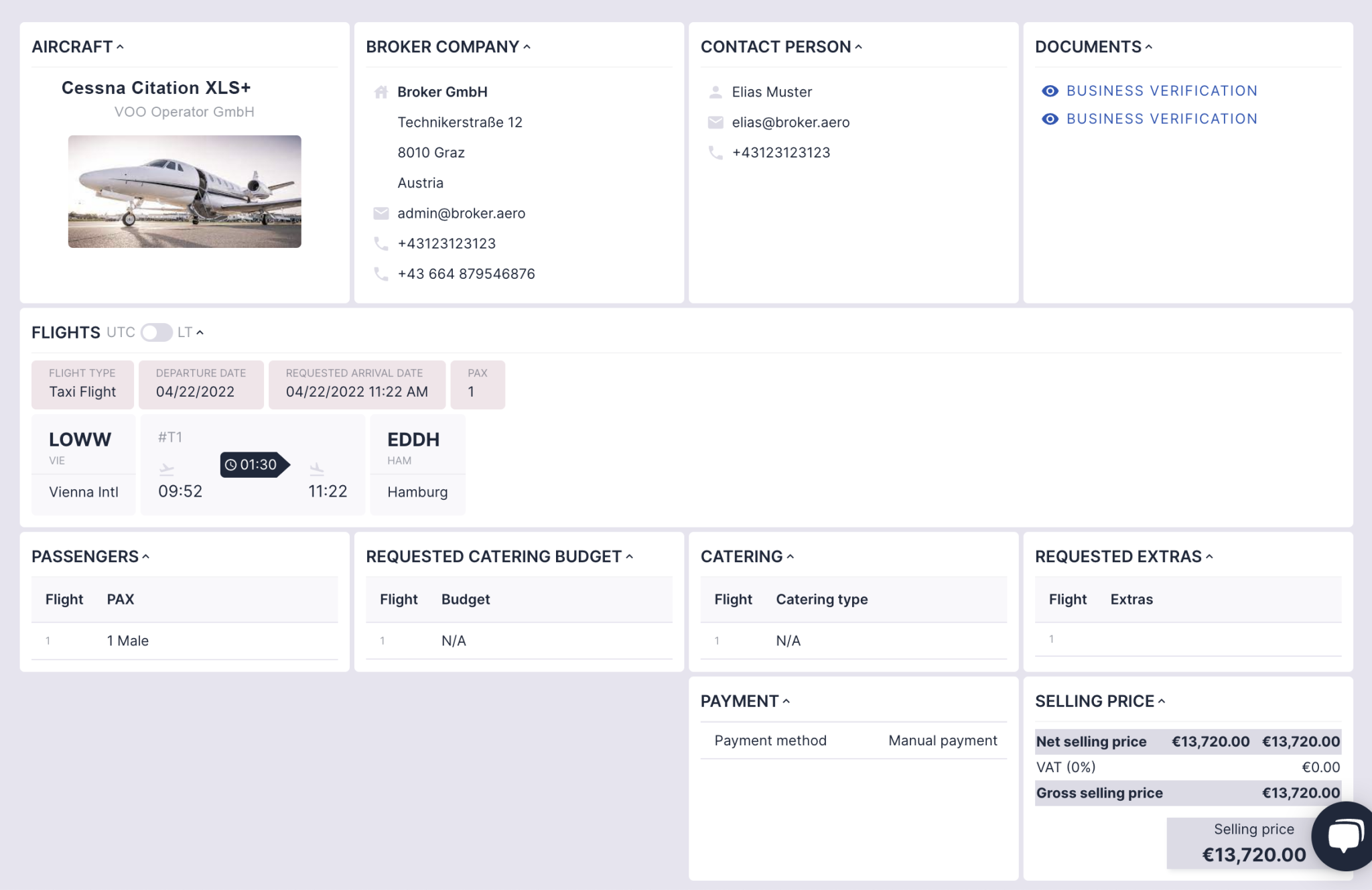Click eye icon of second Business Verification

[x=1050, y=119]
